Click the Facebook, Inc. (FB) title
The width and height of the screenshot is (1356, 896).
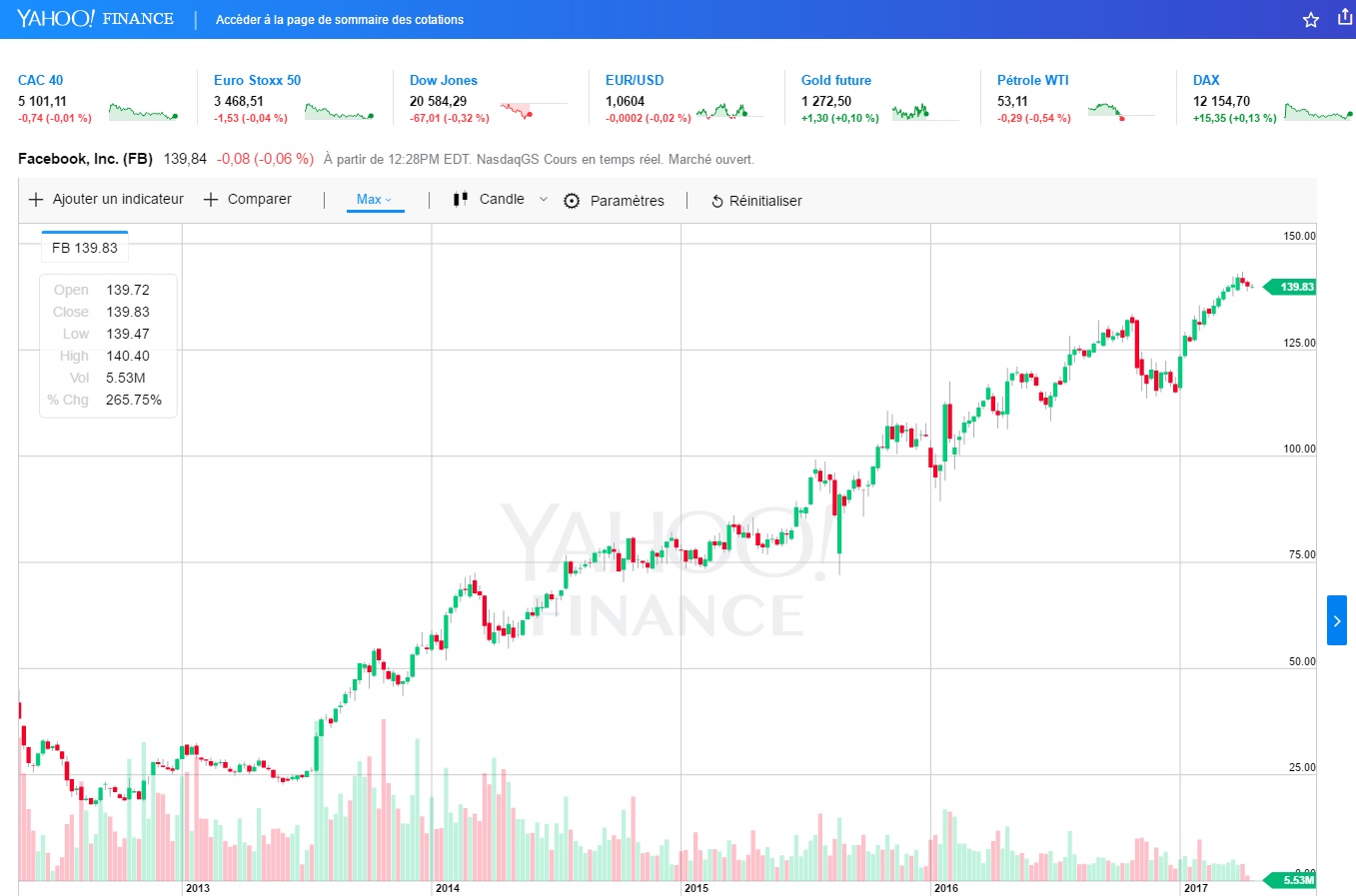pos(85,159)
